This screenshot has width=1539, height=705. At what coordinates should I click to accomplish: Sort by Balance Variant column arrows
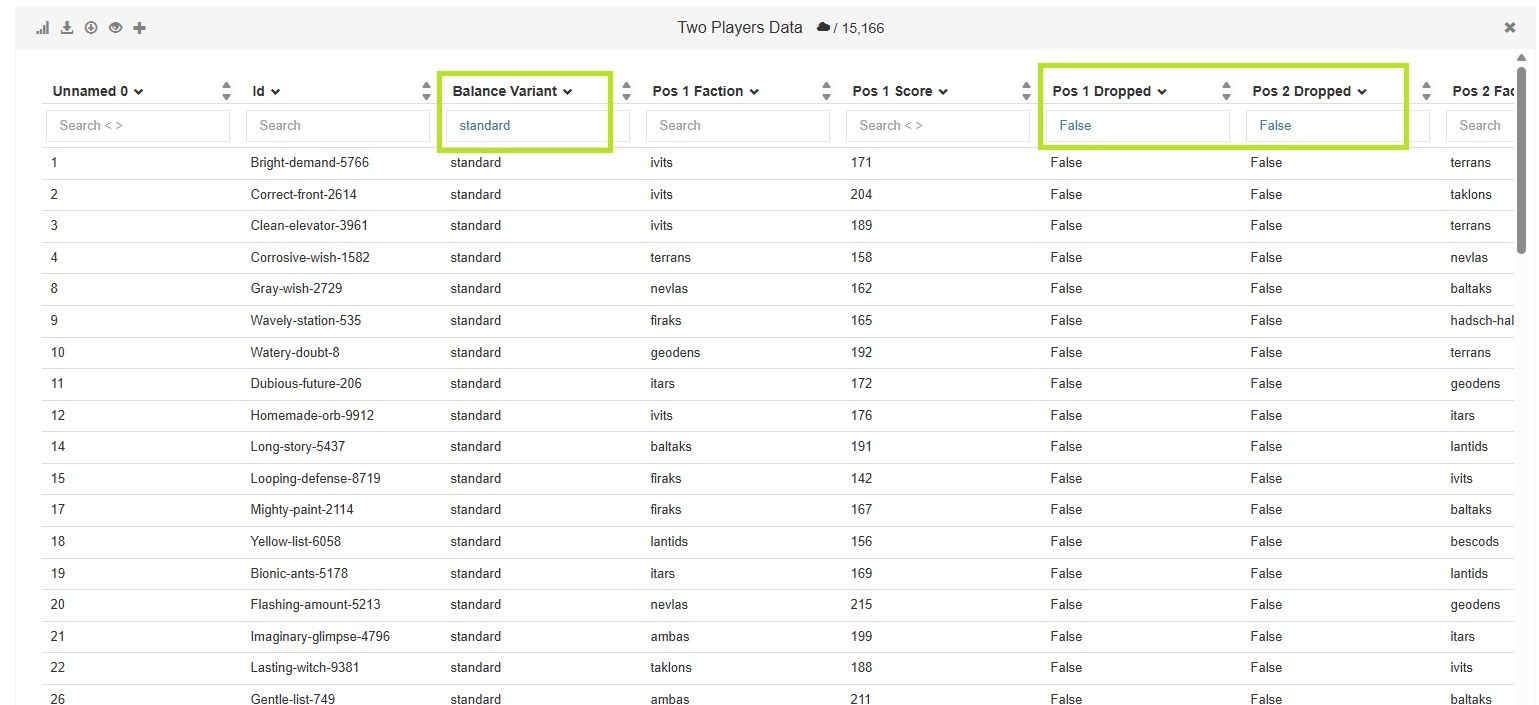click(x=627, y=91)
